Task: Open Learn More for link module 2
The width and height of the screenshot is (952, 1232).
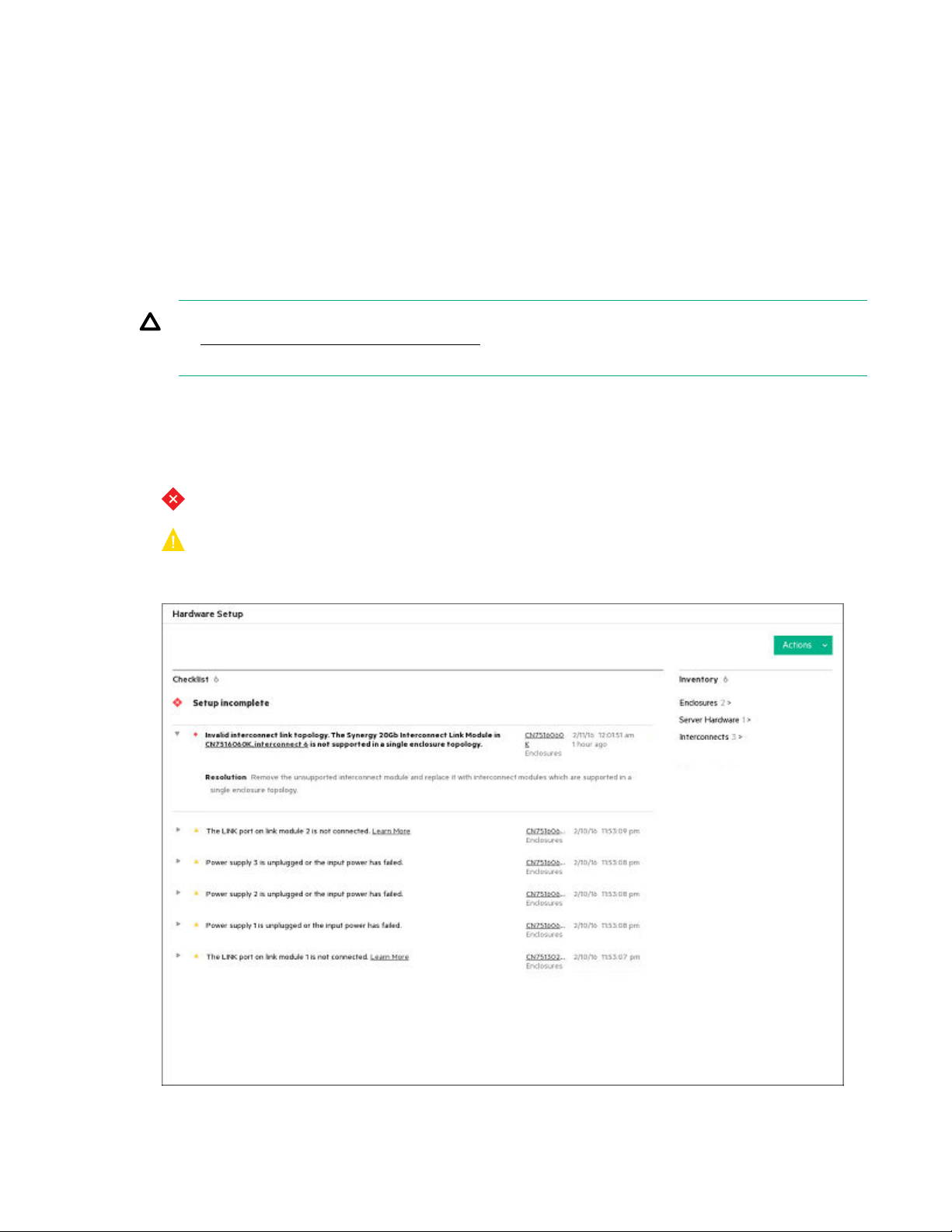Action: pos(391,832)
